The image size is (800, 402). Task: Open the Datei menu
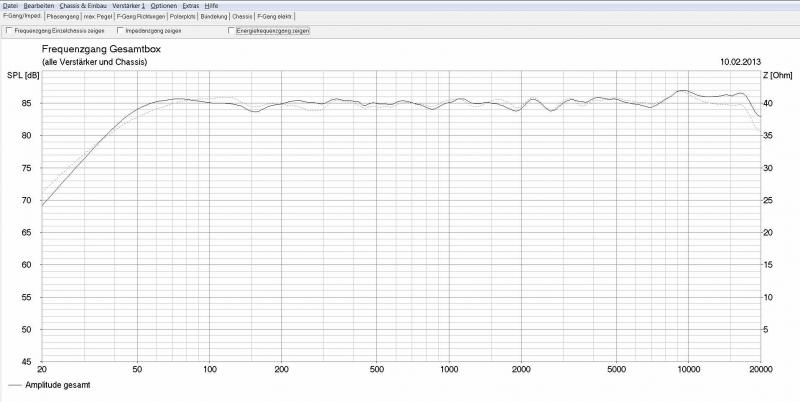click(10, 6)
